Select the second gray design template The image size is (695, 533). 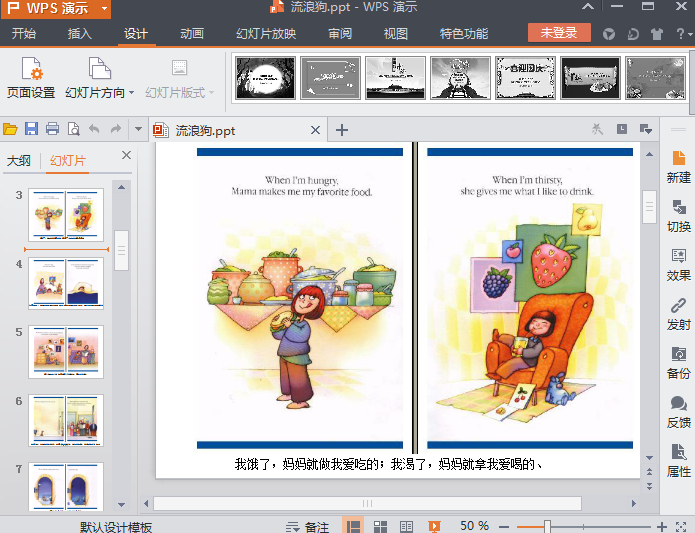[330, 78]
